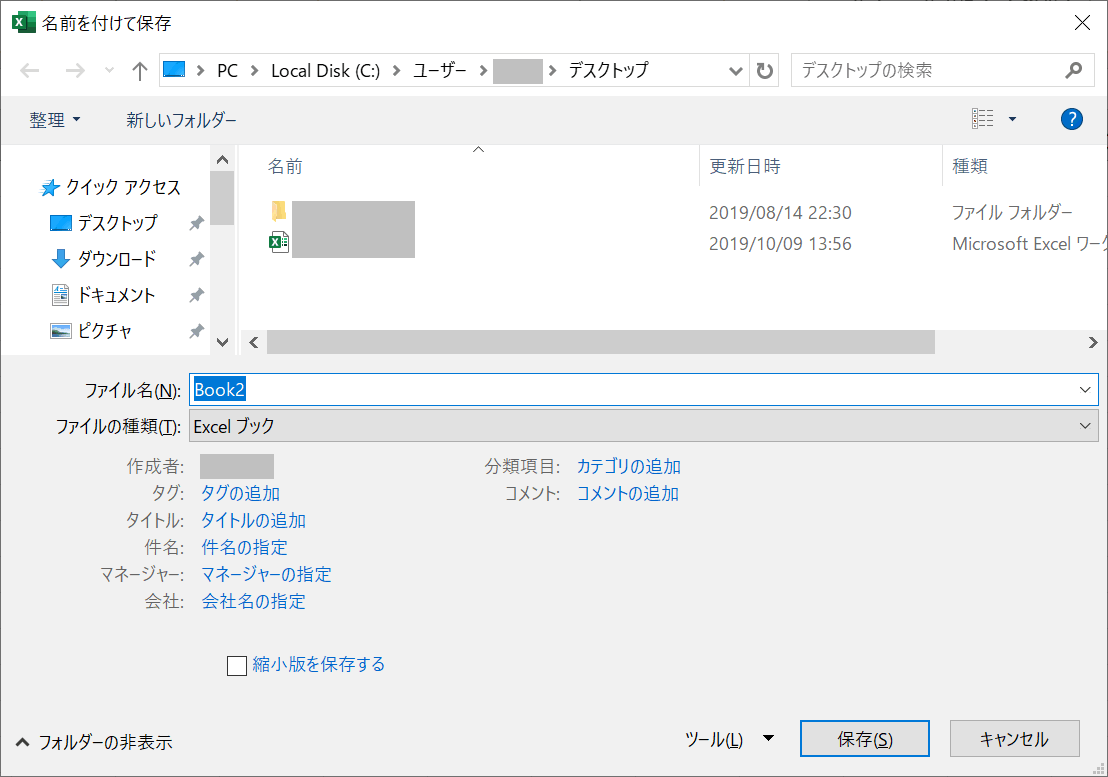
Task: Click the change view icon on the toolbar
Action: [984, 118]
